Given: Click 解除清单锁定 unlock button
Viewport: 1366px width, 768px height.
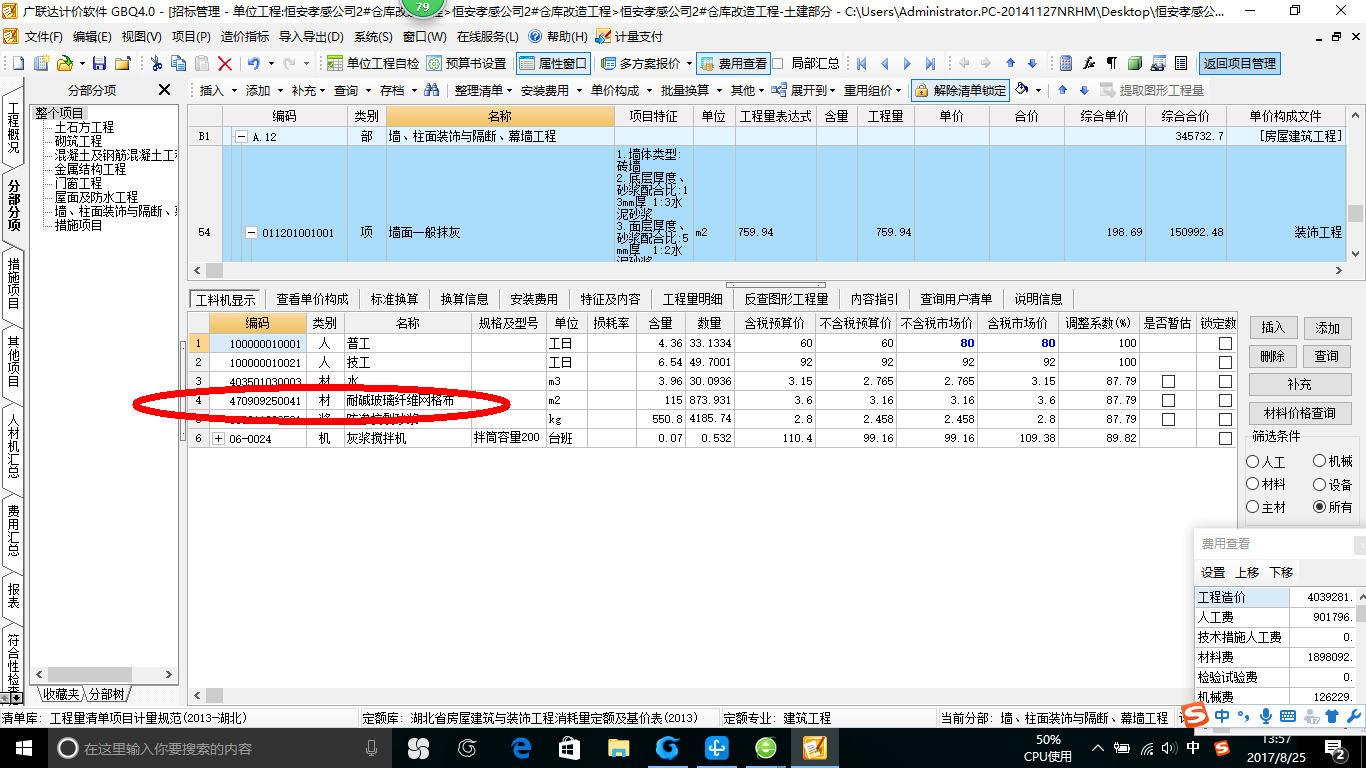Looking at the screenshot, I should [960, 90].
